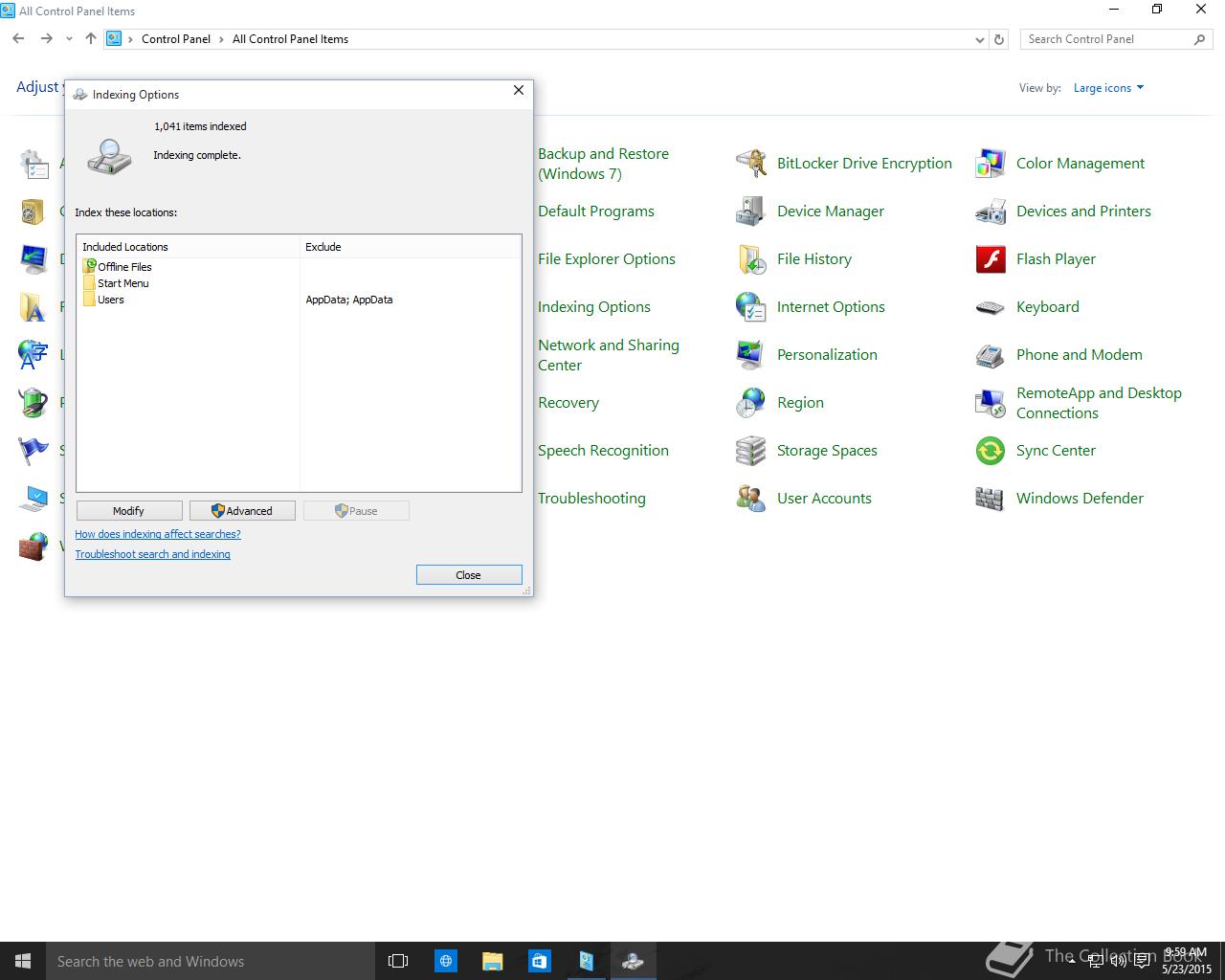Viewport: 1225px width, 980px height.
Task: Click the Search Control Panel field
Action: (x=1105, y=39)
